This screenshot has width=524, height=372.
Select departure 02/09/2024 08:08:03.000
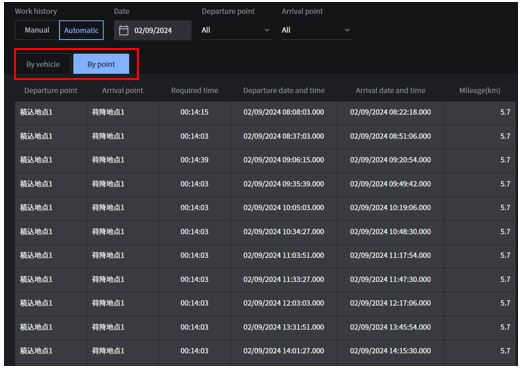(x=284, y=112)
